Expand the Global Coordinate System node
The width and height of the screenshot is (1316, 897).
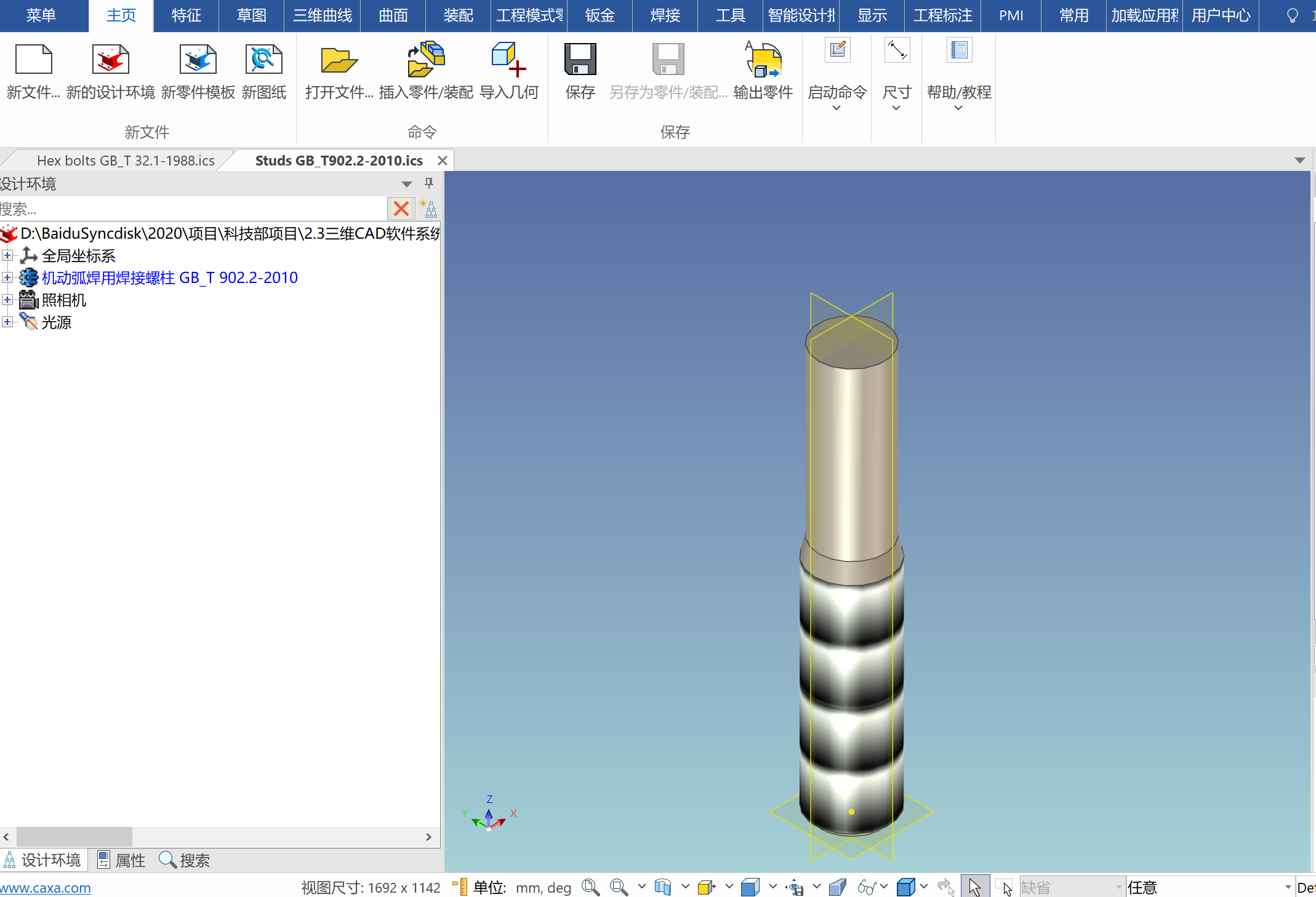pyautogui.click(x=7, y=255)
